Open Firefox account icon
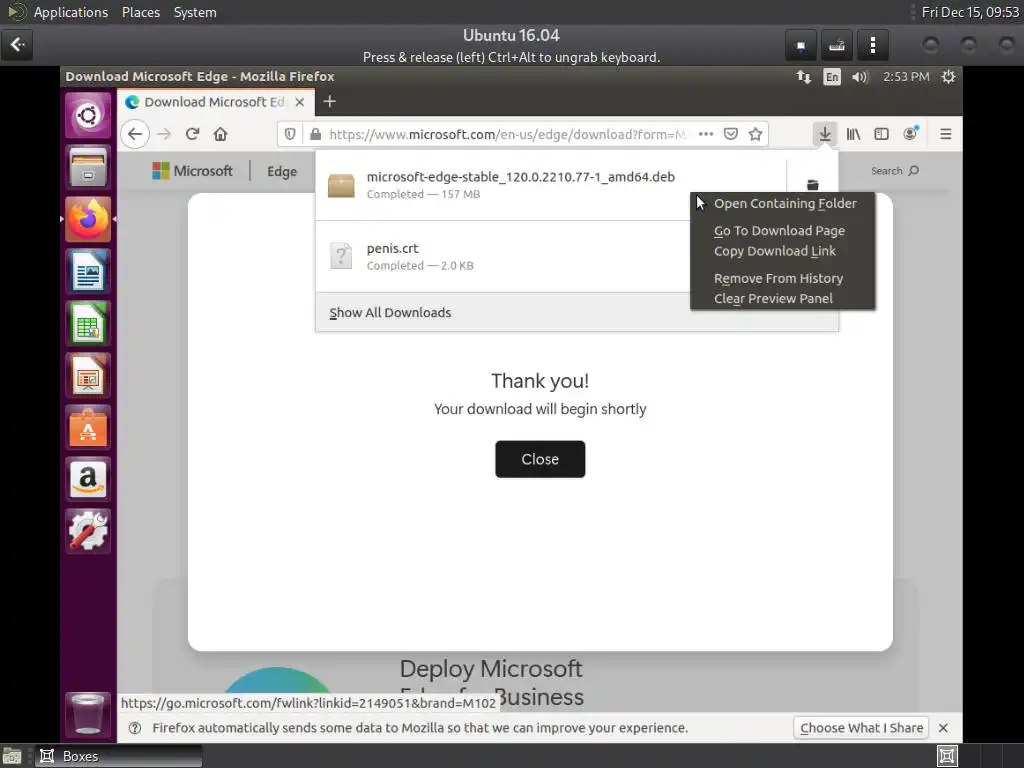1024x768 pixels. click(x=910, y=134)
